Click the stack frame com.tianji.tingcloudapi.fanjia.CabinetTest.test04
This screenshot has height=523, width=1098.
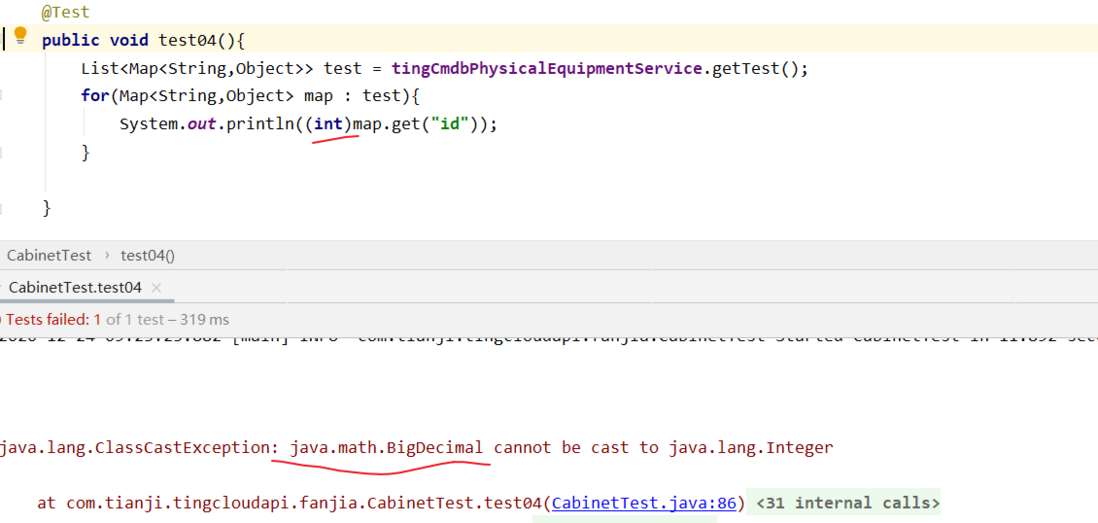click(304, 503)
